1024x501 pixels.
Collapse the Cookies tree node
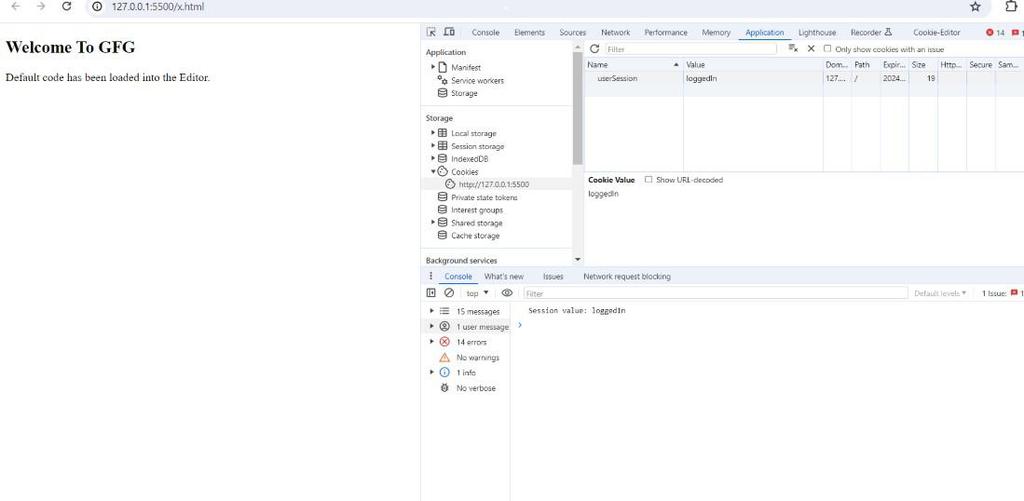[433, 172]
